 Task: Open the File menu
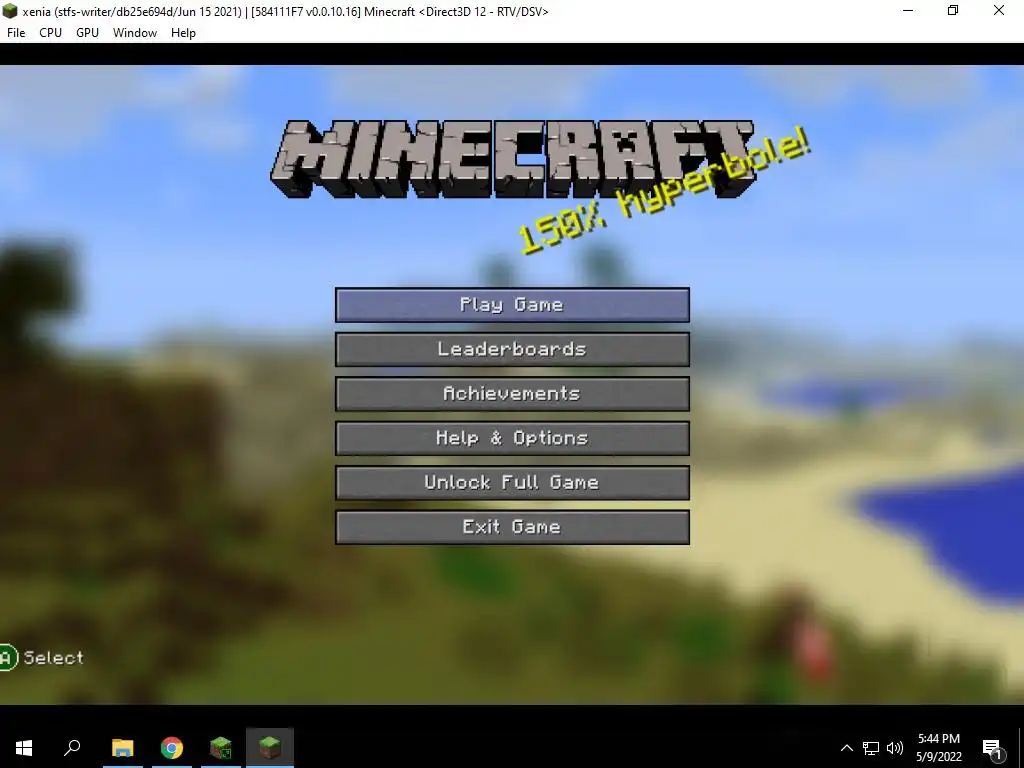point(16,33)
